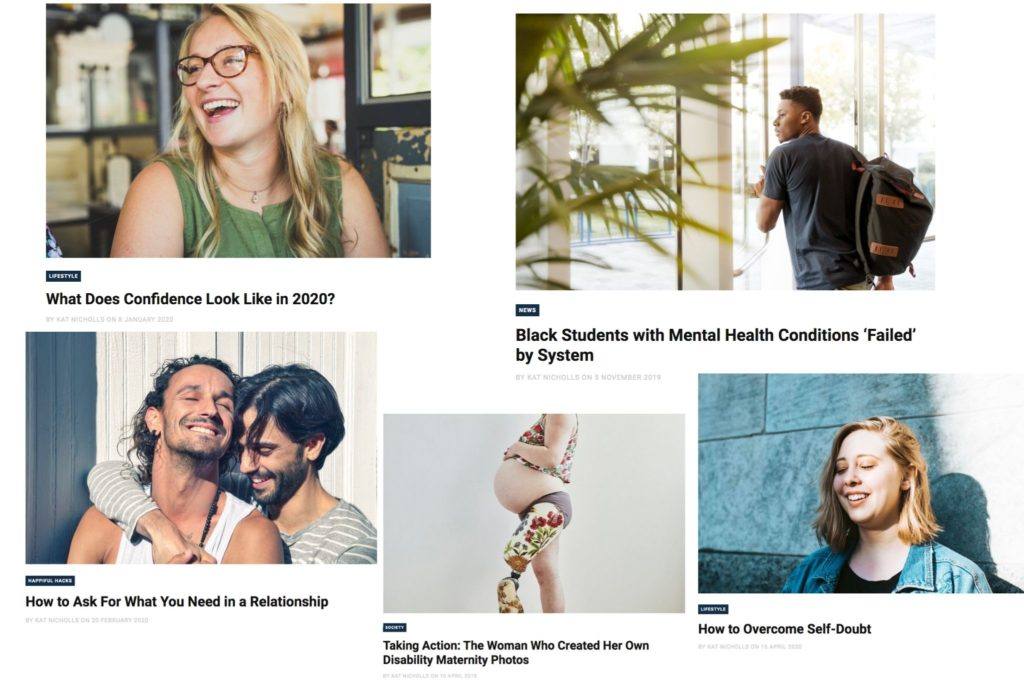The image size is (1024, 683).
Task: Click the byline under the Disability Maternity Photos article
Action: tap(430, 676)
